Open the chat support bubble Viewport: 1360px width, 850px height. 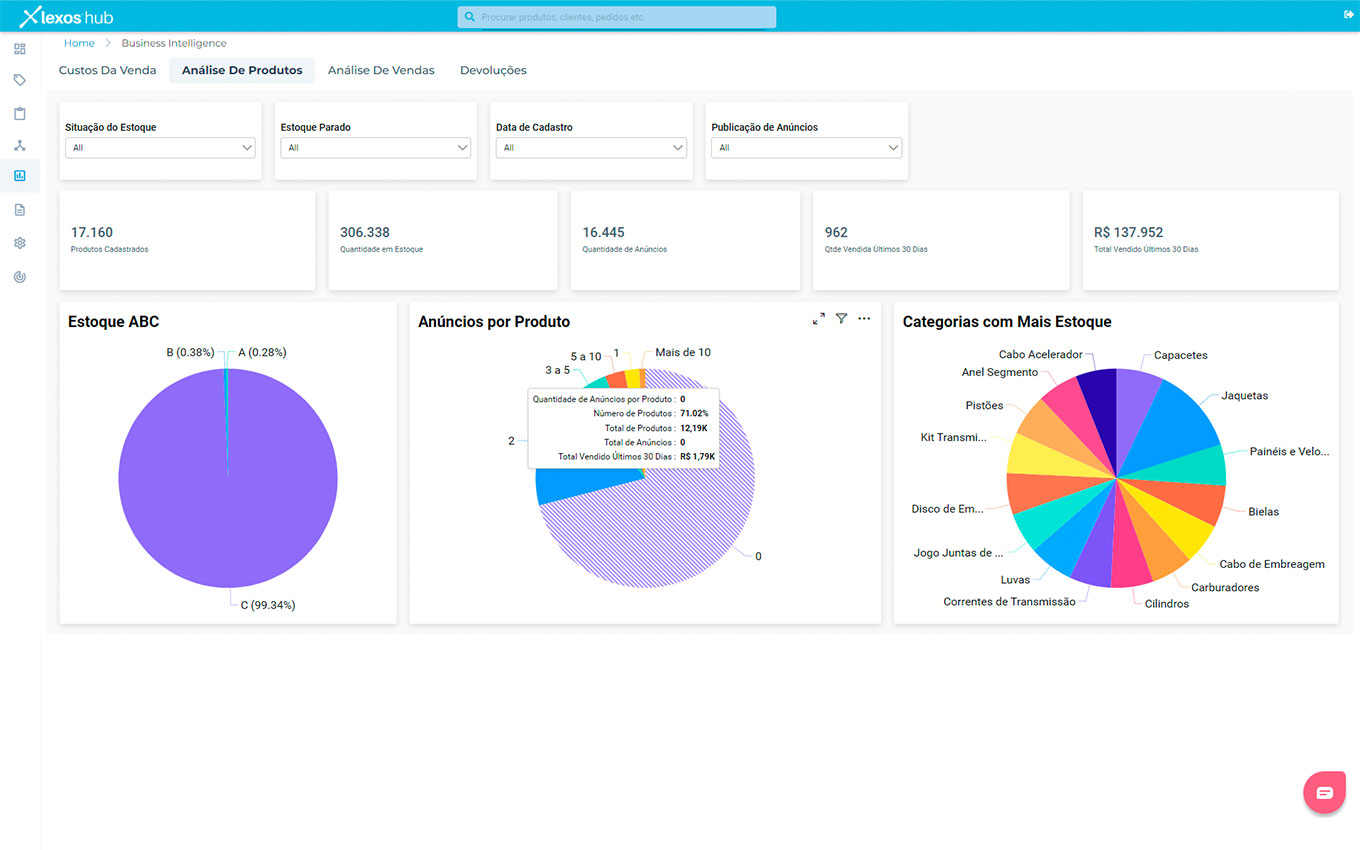tap(1324, 792)
